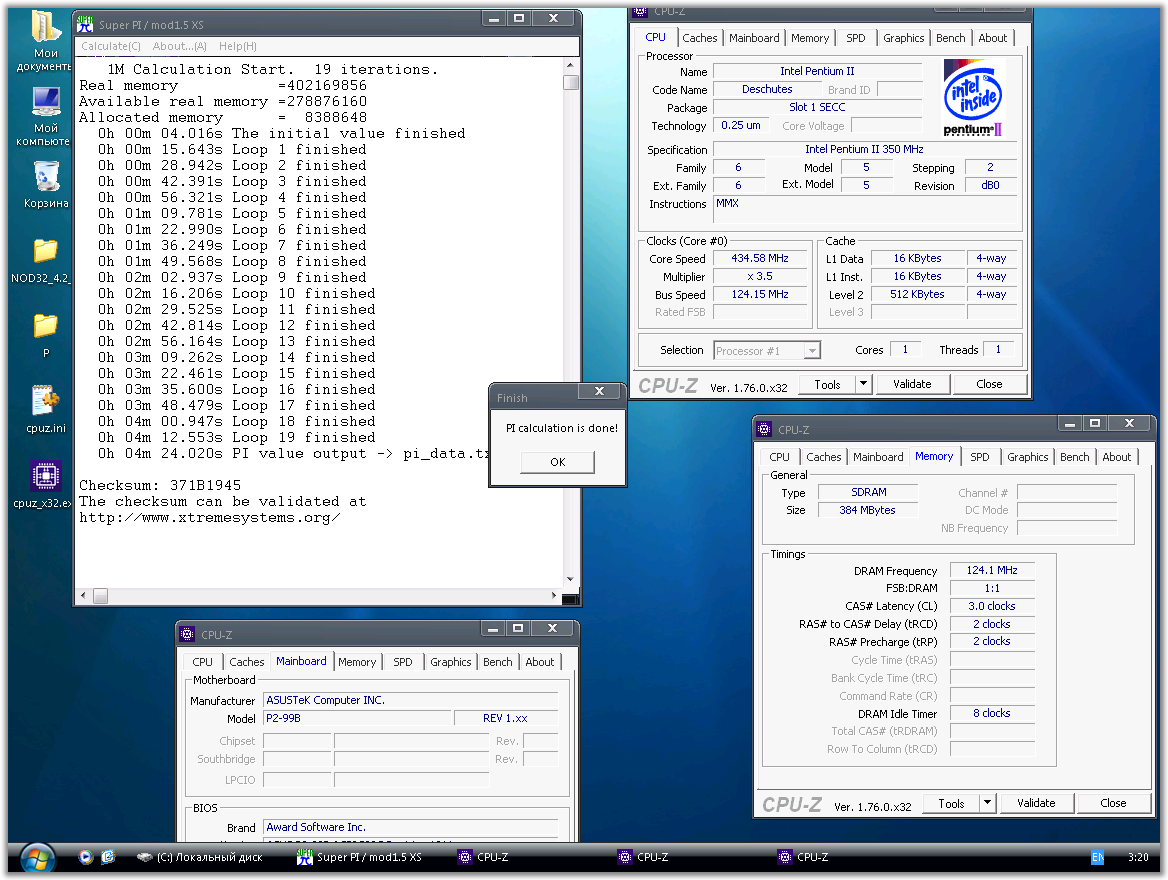
Task: Click the xtremesystems.org URL text
Action: coord(210,517)
